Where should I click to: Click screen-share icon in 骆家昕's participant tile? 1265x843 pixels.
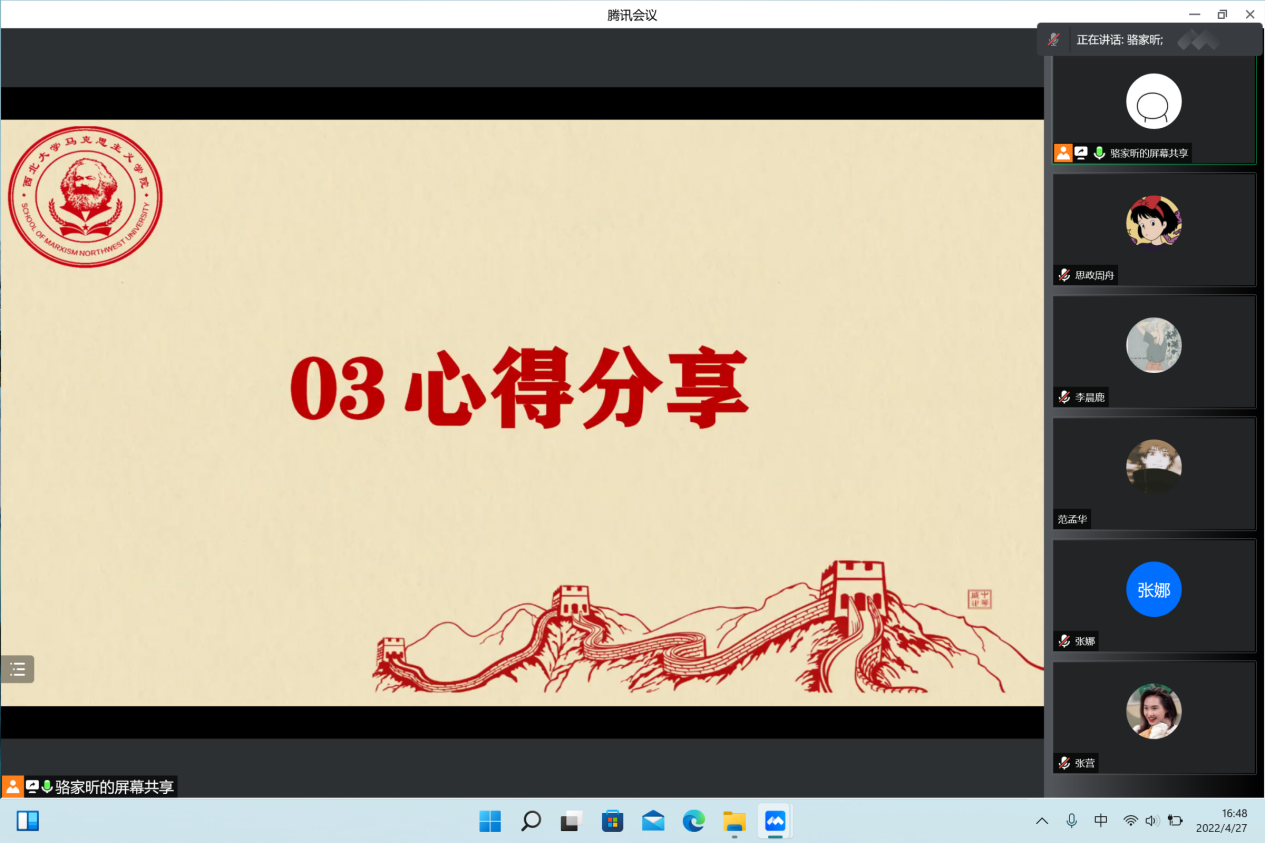point(1081,153)
